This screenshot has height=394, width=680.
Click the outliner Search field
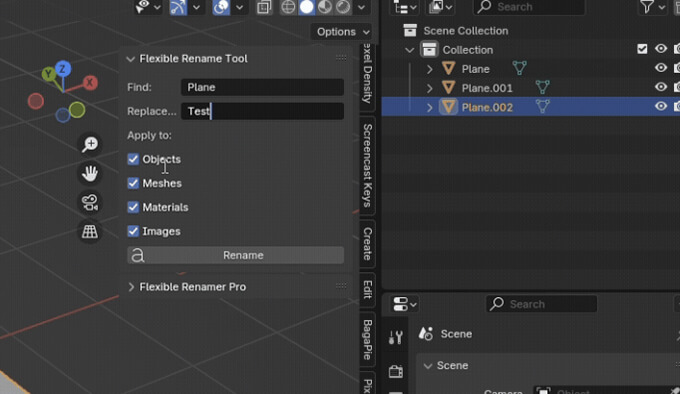[x=529, y=7]
